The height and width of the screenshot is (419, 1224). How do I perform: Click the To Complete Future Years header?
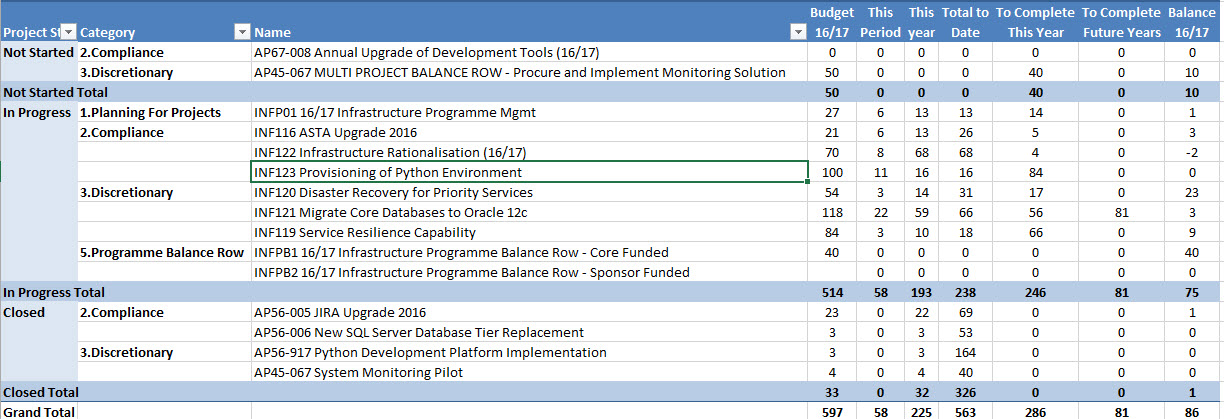click(x=1121, y=22)
